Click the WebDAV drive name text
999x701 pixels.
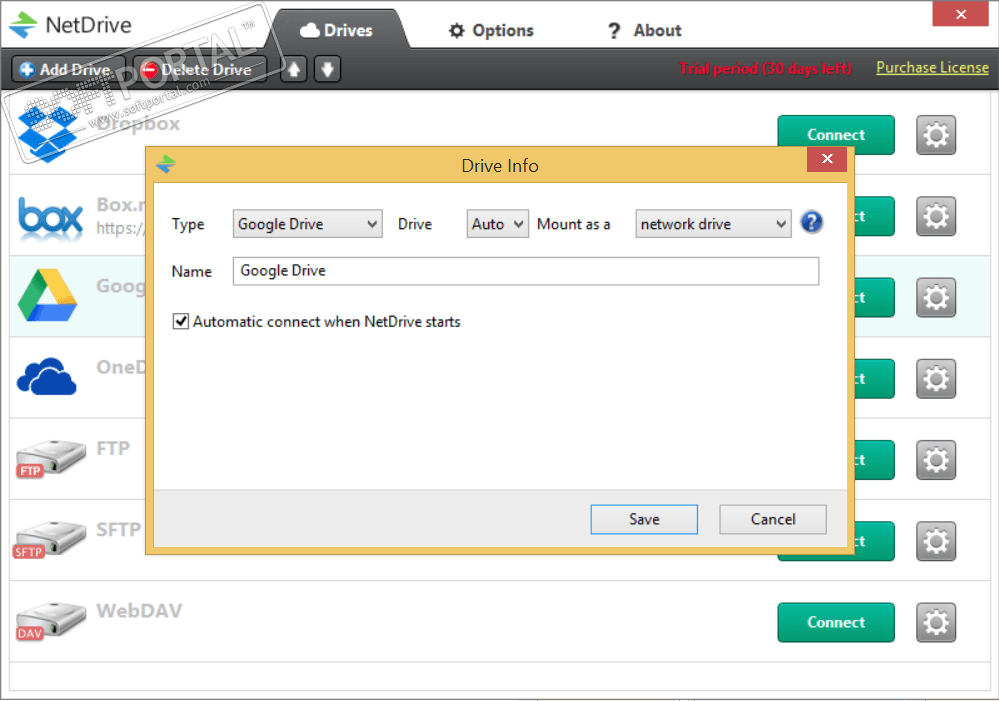click(139, 611)
